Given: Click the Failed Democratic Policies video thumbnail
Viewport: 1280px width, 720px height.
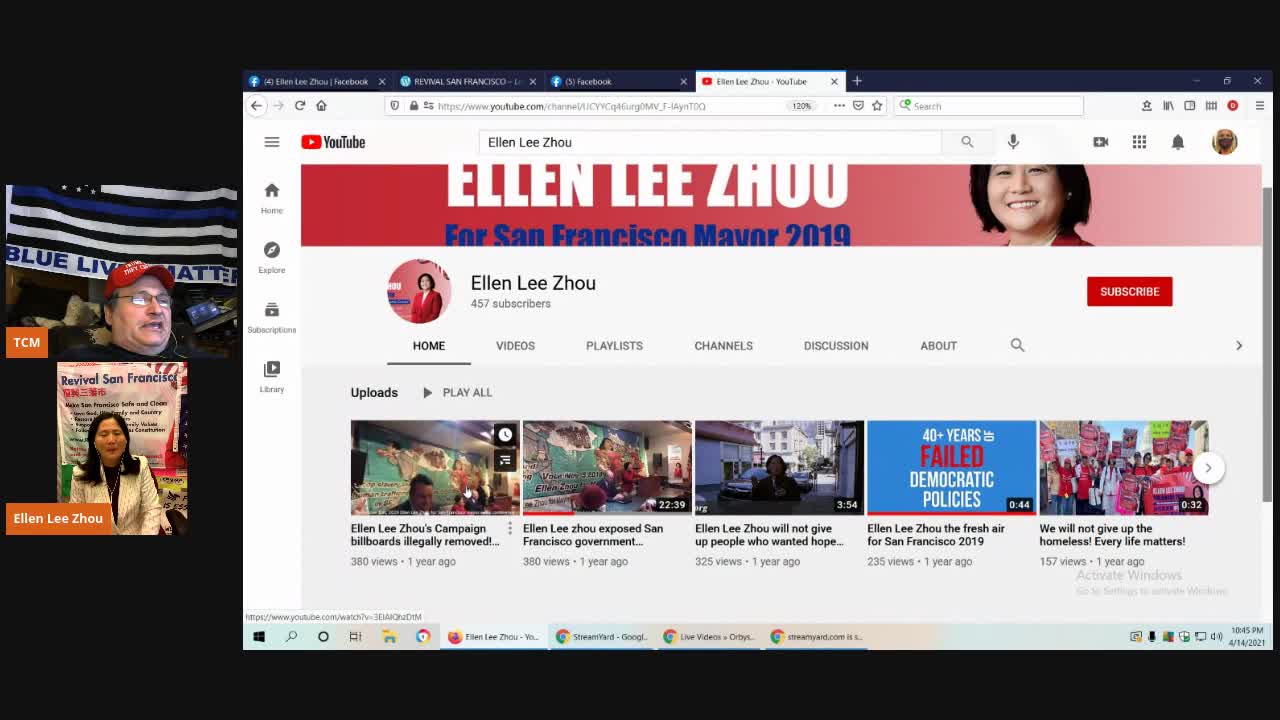Looking at the screenshot, I should coord(951,467).
